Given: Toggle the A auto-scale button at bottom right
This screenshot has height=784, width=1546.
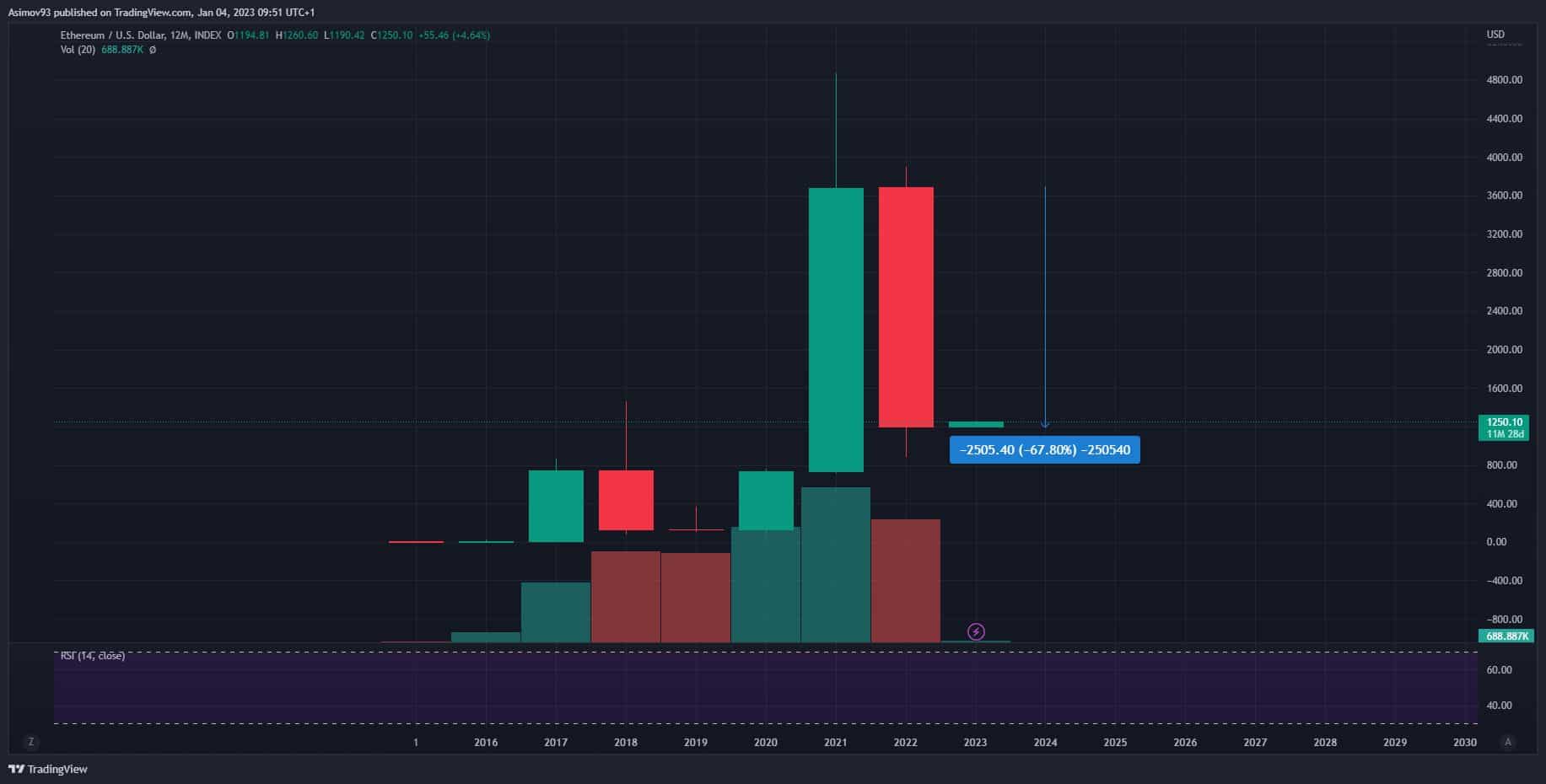Looking at the screenshot, I should (x=1508, y=742).
